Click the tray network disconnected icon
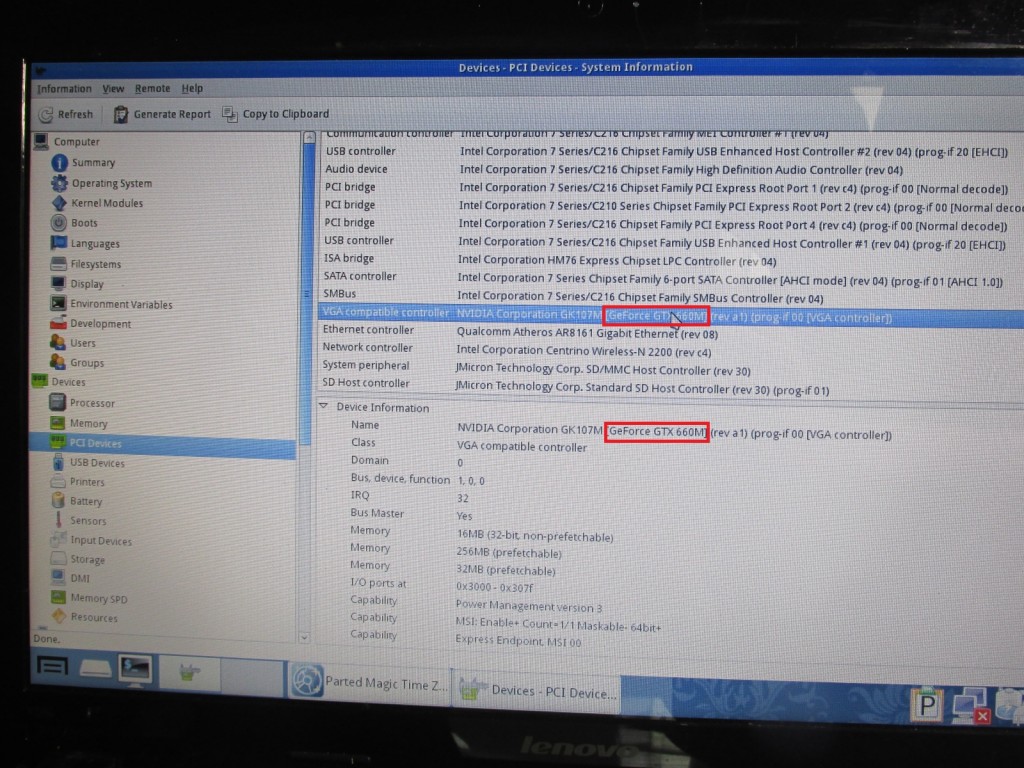 click(970, 706)
